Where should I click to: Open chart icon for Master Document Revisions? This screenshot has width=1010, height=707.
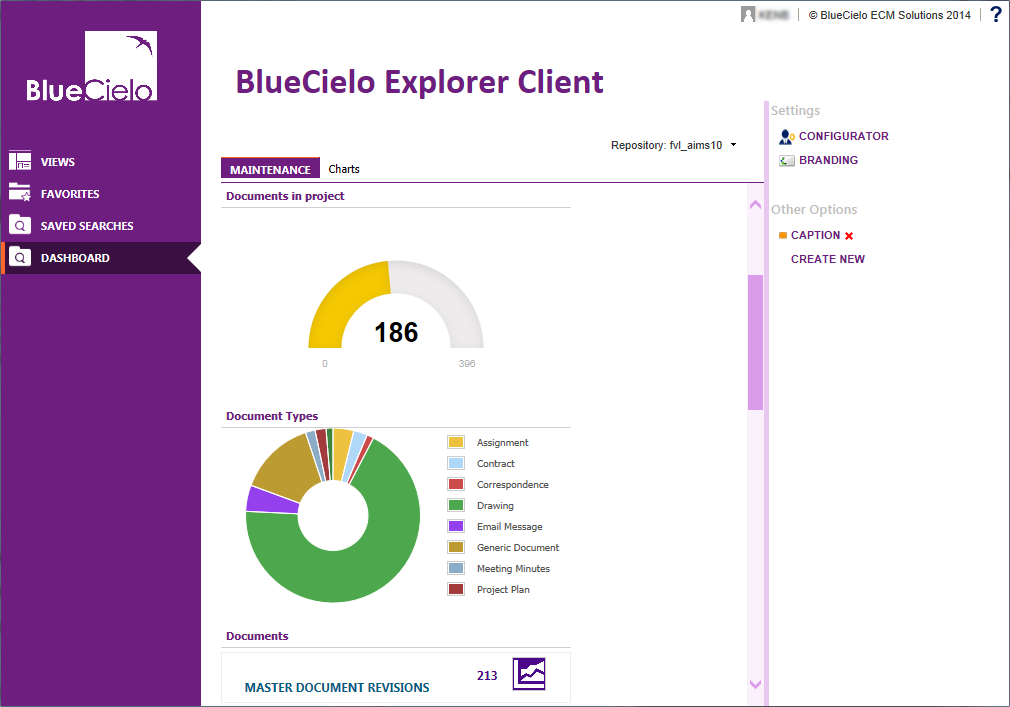pos(529,674)
